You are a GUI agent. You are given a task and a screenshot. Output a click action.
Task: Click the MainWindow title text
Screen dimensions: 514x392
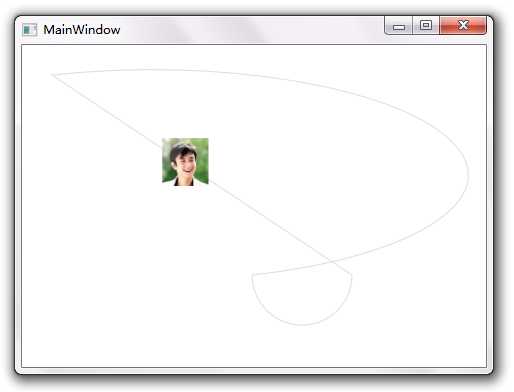82,30
